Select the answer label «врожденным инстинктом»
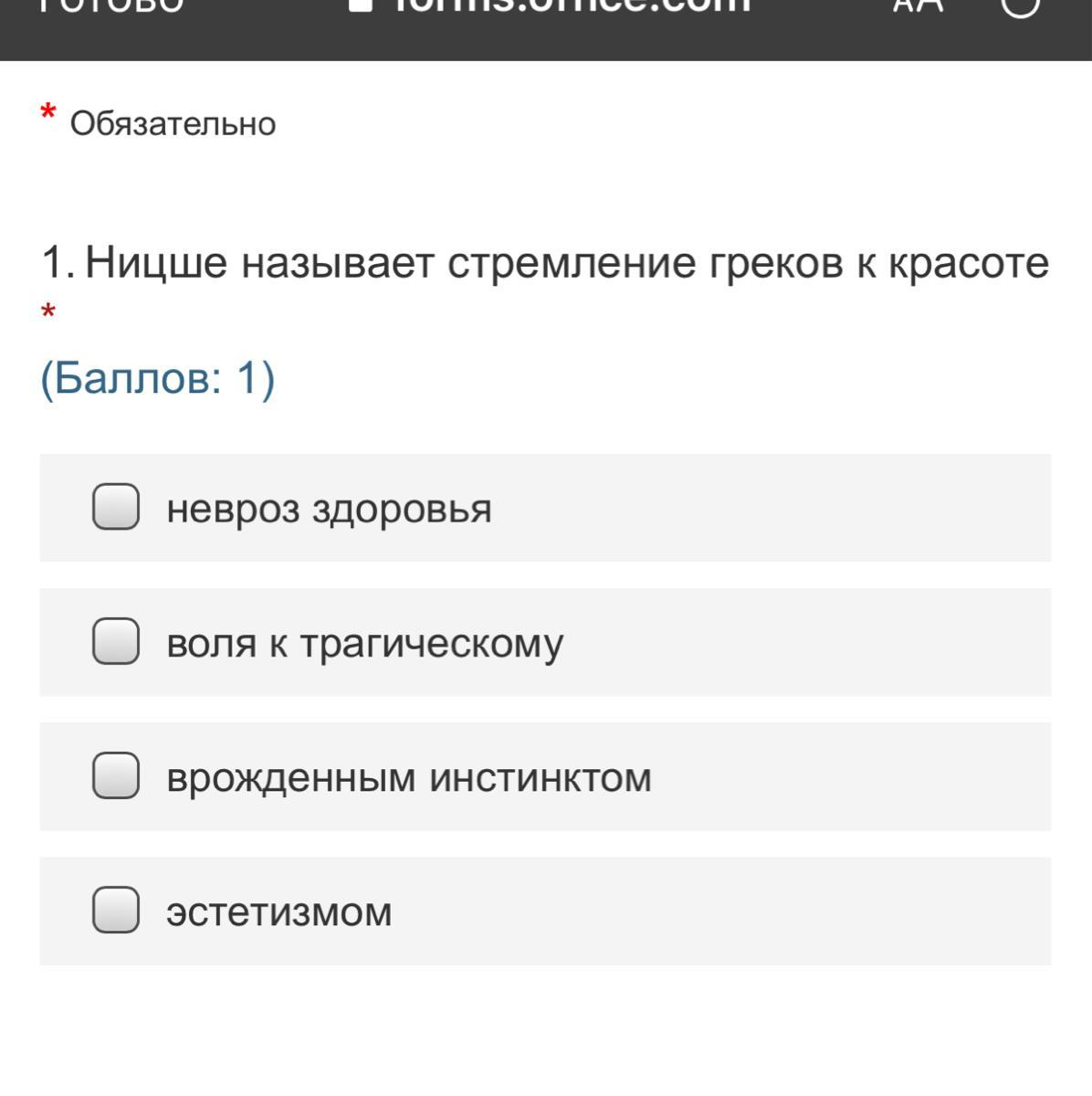This screenshot has width=1092, height=1096. [408, 777]
